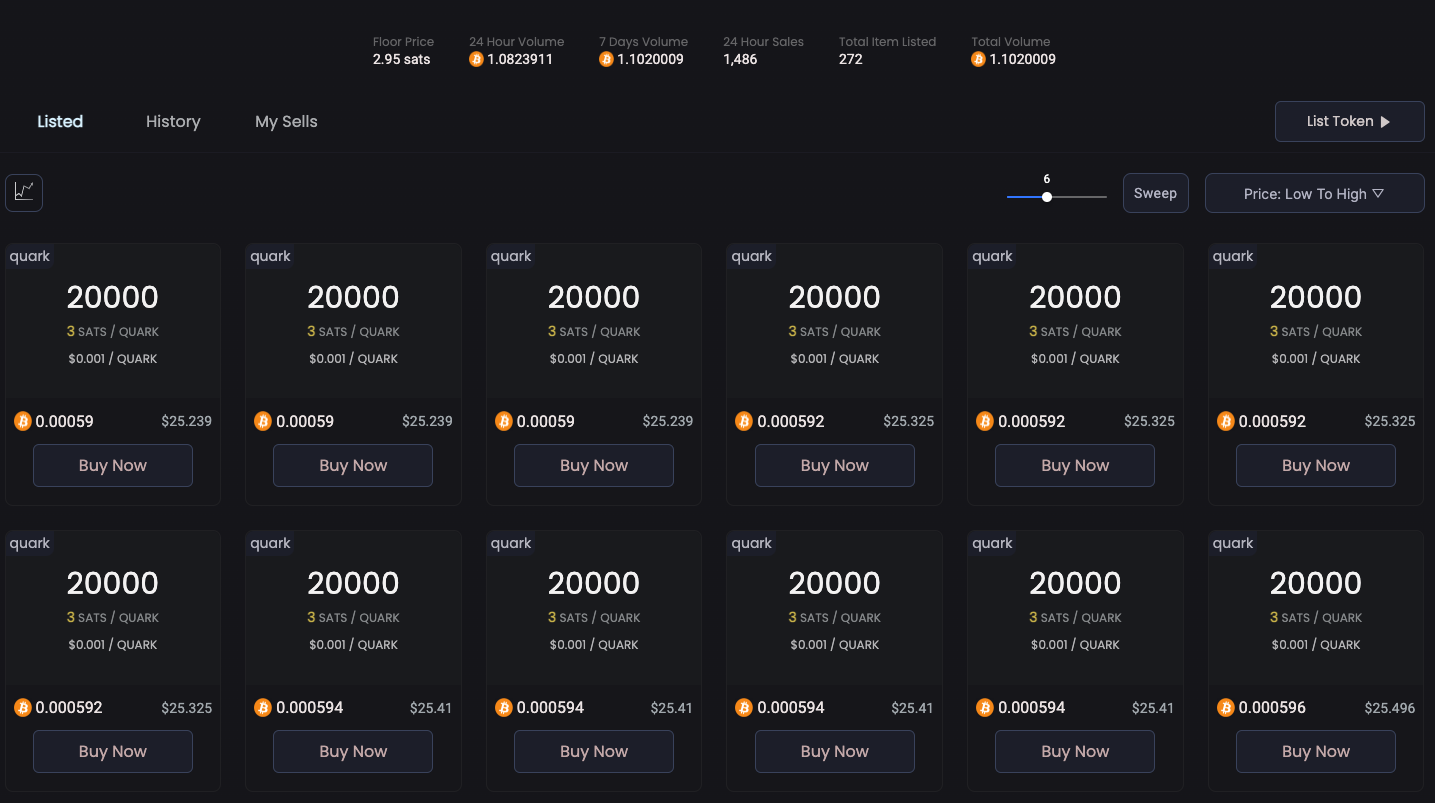Click Bitcoin icon beside Total Volume value
This screenshot has width=1435, height=803.
(979, 59)
